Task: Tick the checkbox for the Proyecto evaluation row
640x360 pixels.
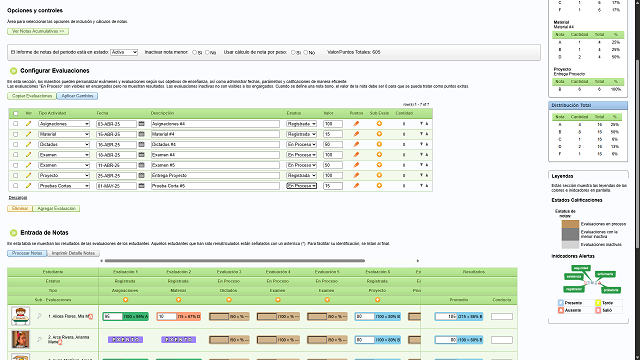Action: tap(16, 175)
